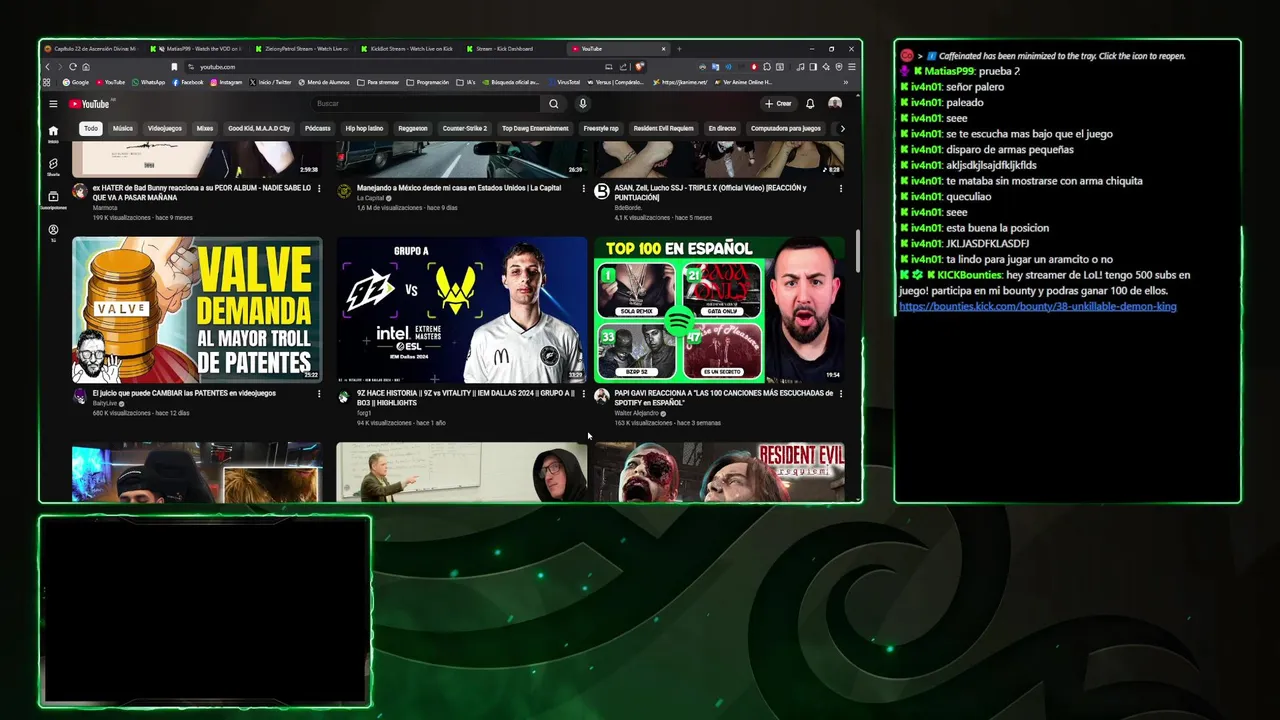Open options for Manejando a México video
Screen dimensions: 1280x720
583,188
